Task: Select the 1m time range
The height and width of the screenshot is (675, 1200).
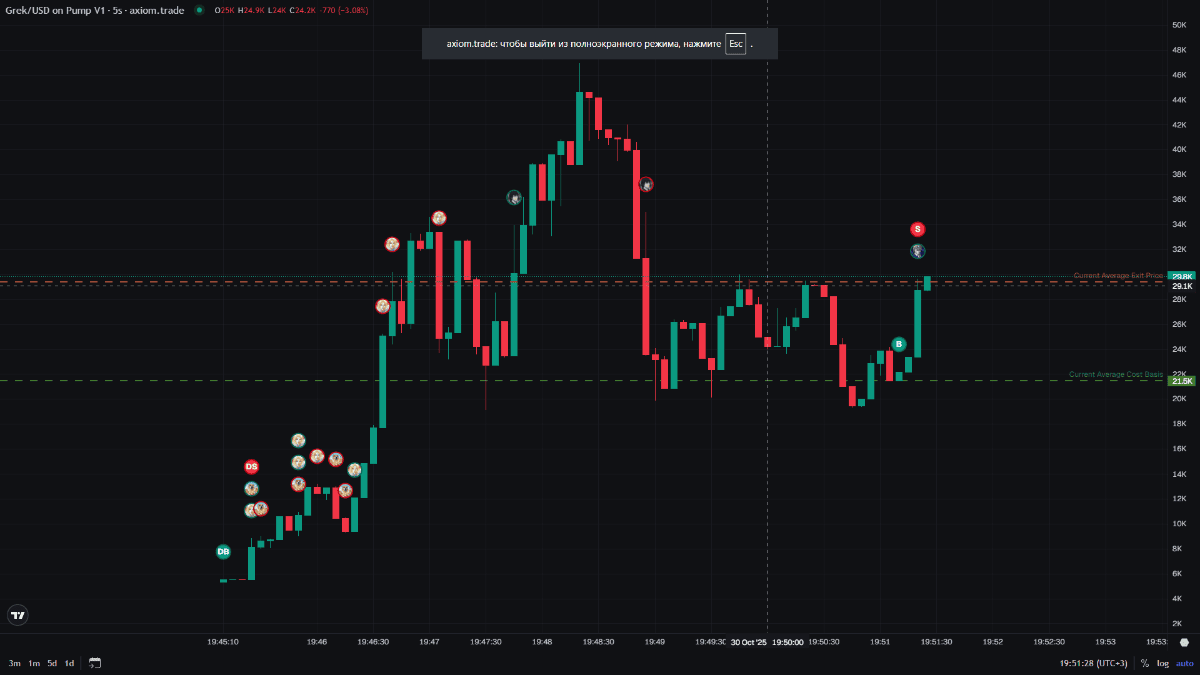Action: pos(34,663)
